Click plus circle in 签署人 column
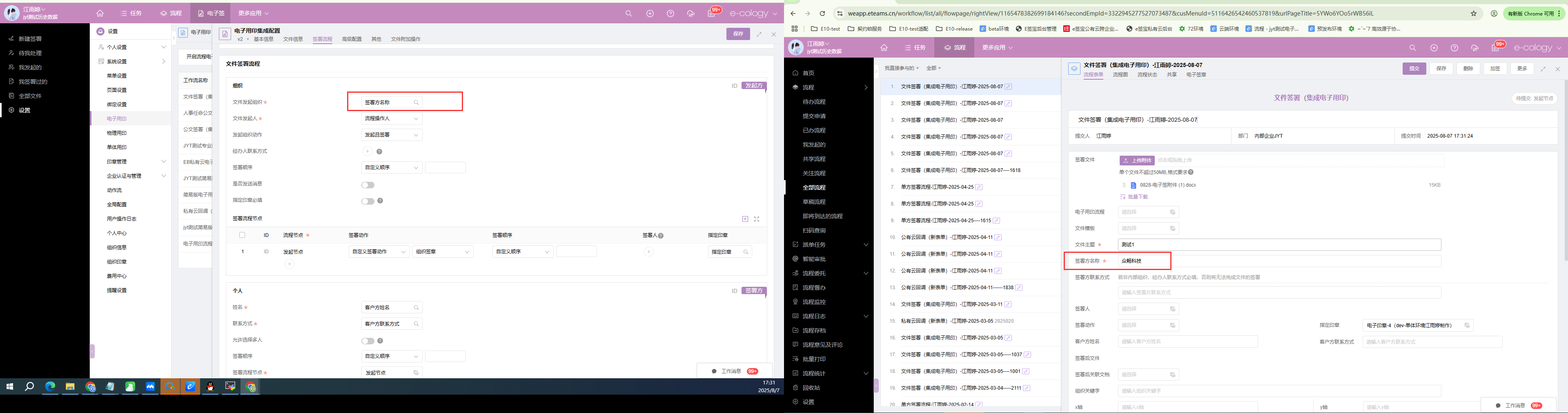The image size is (1568, 413). (649, 252)
